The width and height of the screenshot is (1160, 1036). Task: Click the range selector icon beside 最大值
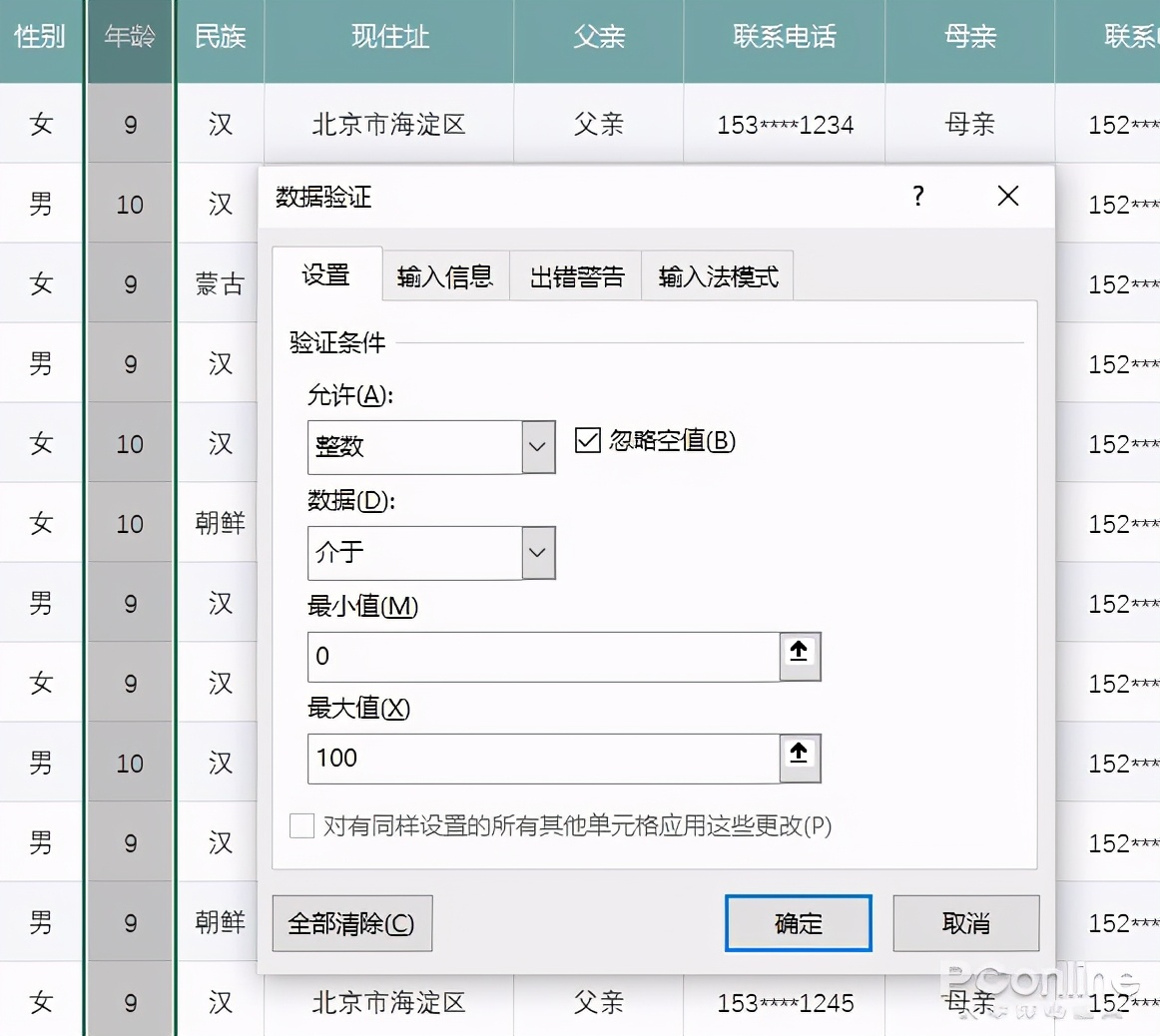(799, 759)
